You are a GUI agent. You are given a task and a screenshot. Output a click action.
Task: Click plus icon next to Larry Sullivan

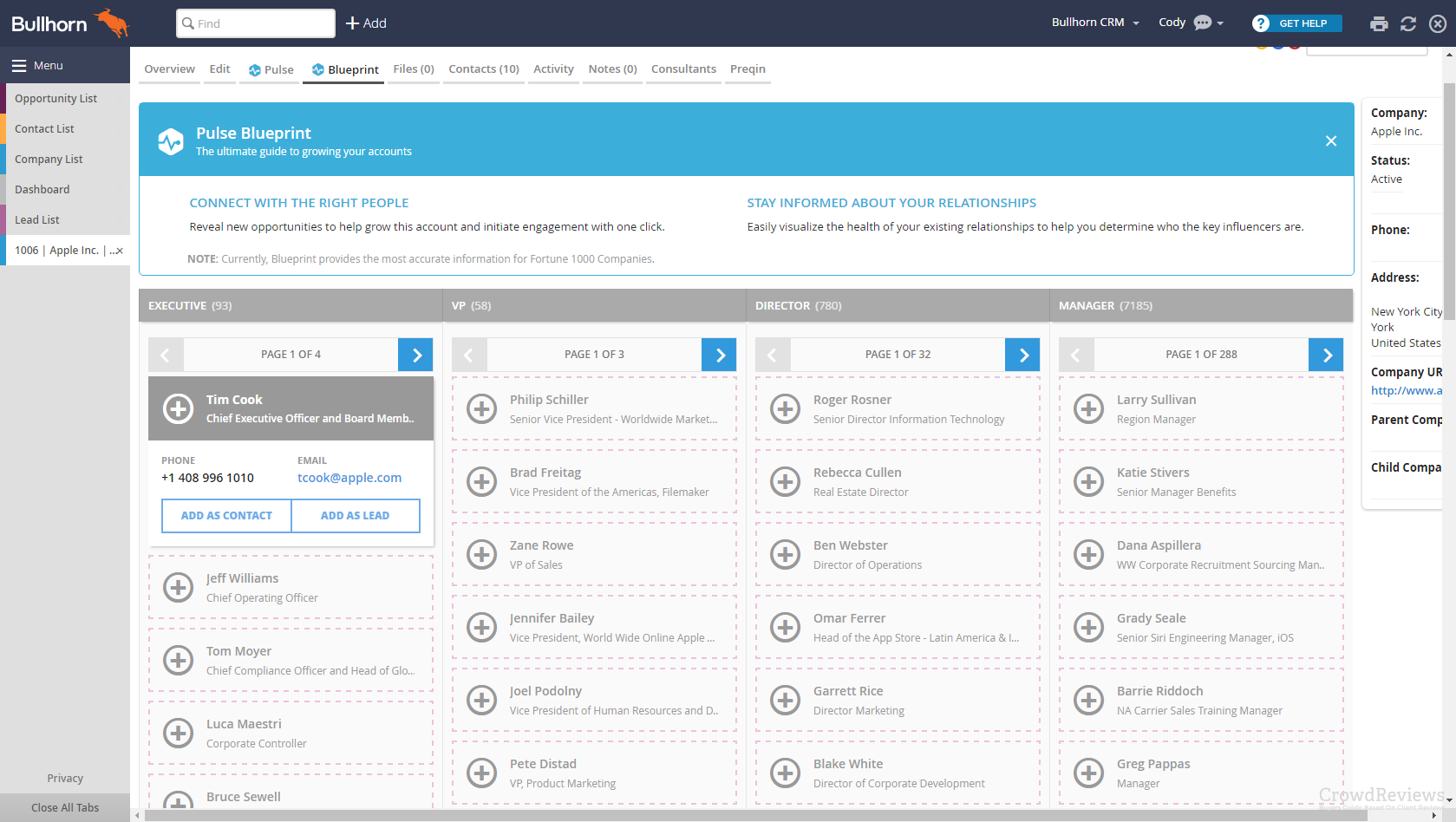[1089, 408]
